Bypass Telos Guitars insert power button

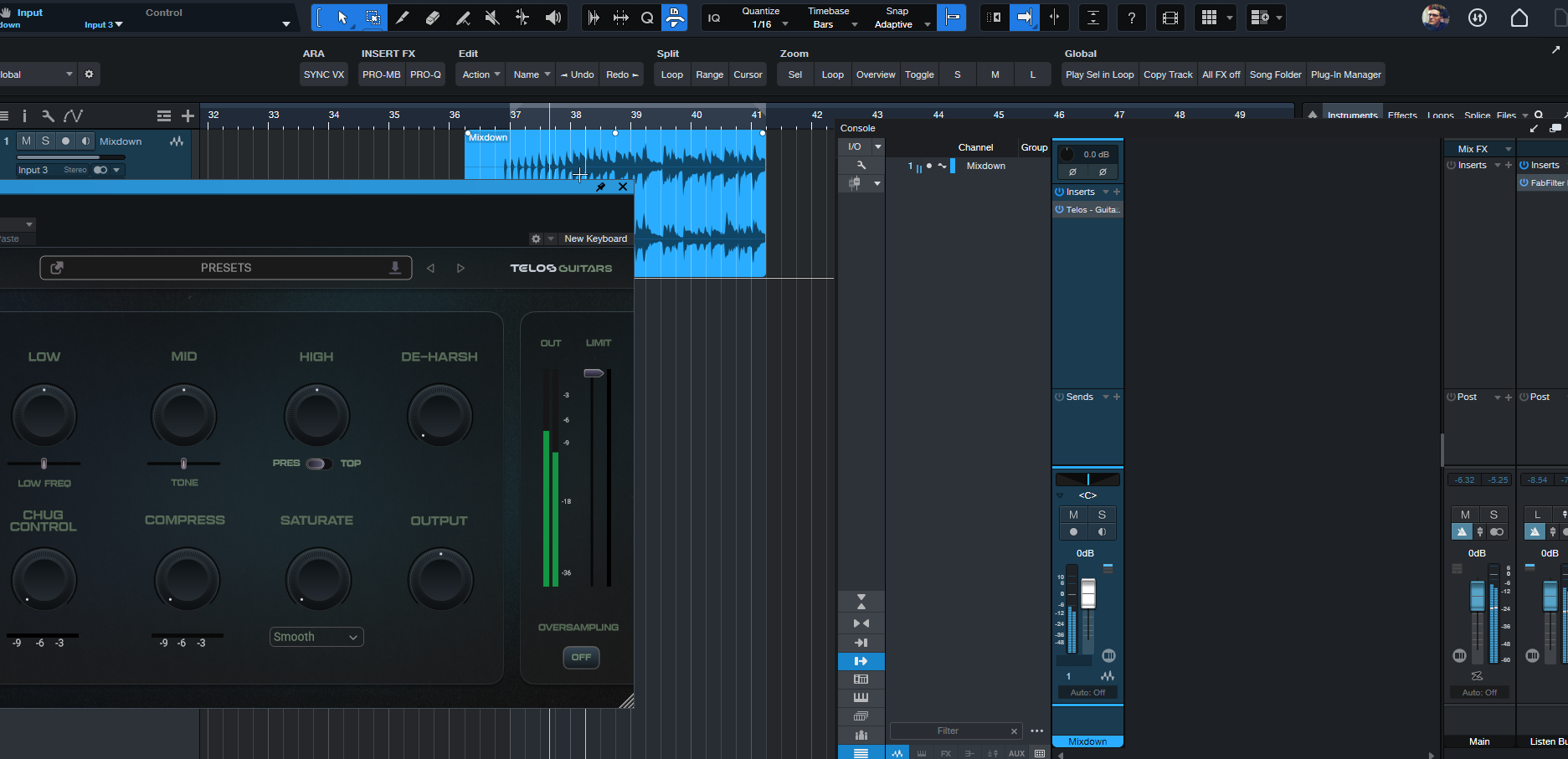click(1059, 210)
